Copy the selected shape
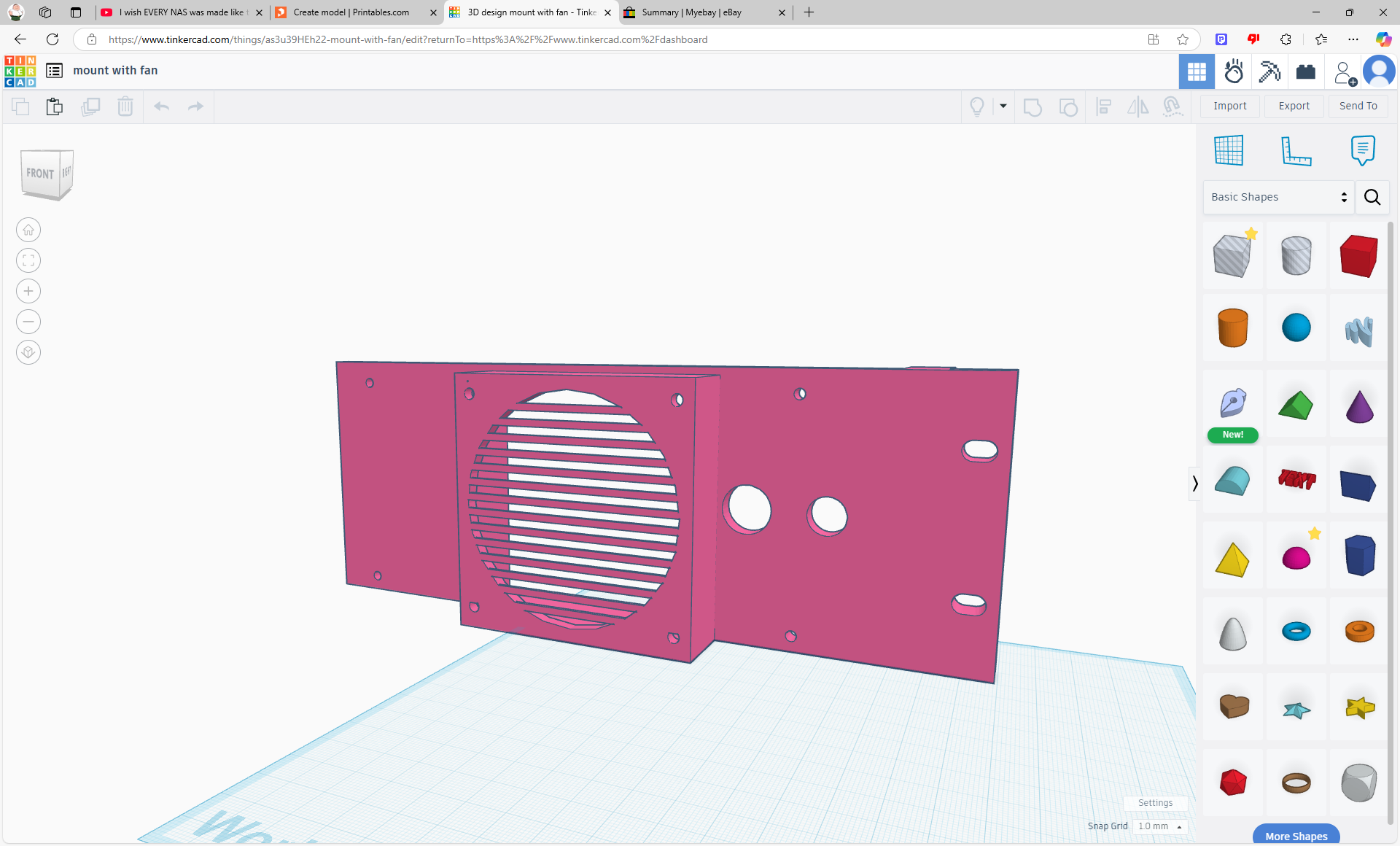1400x846 pixels. click(20, 106)
